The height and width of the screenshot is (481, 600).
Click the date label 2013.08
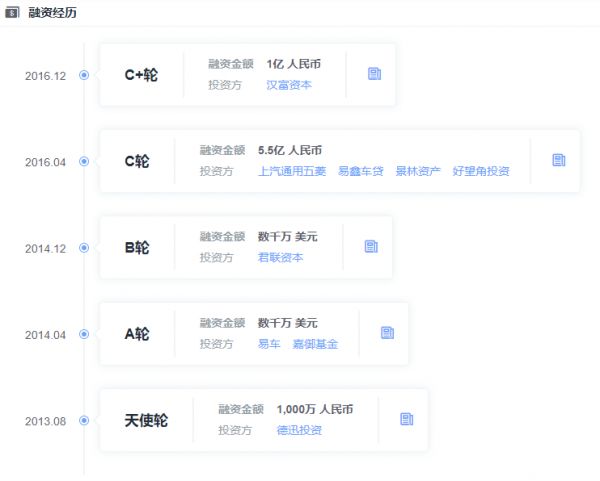(46, 421)
